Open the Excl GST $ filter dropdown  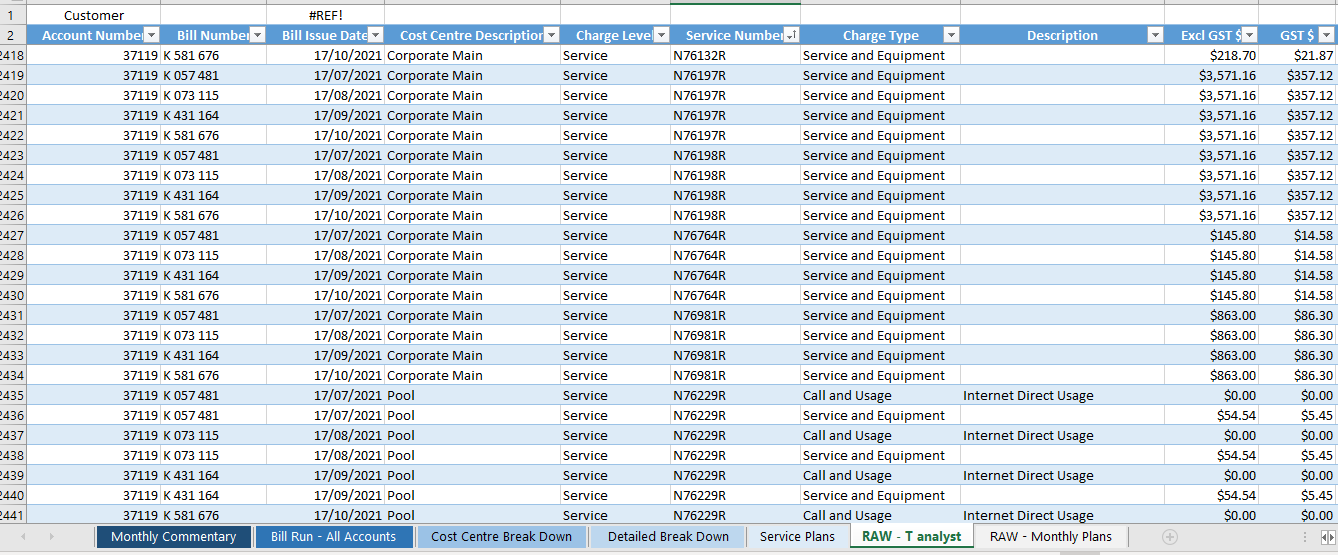[1249, 35]
